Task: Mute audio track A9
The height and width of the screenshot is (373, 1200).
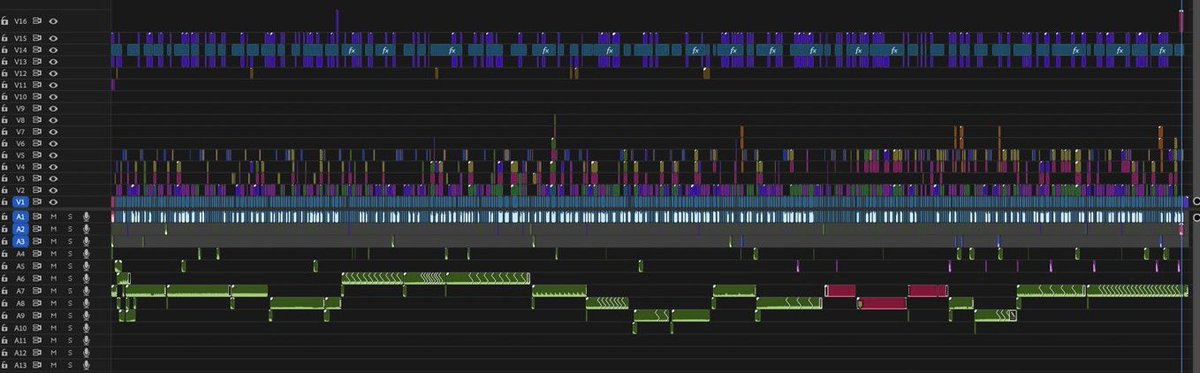Action: [53, 315]
